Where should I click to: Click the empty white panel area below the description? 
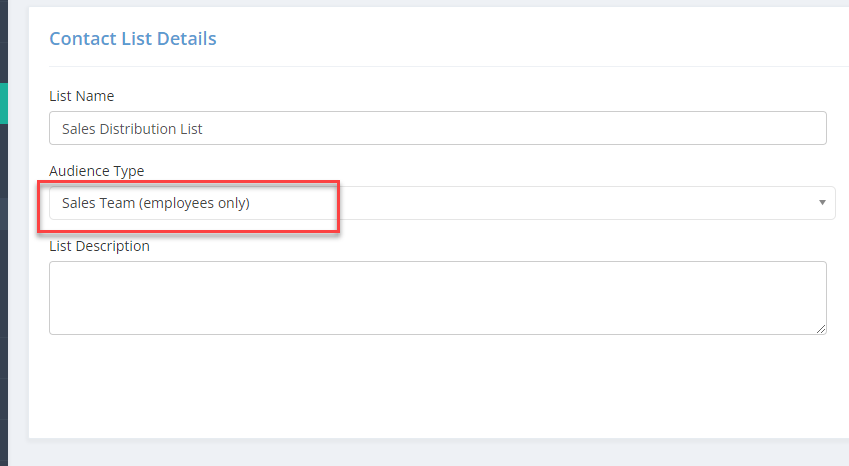click(x=437, y=386)
